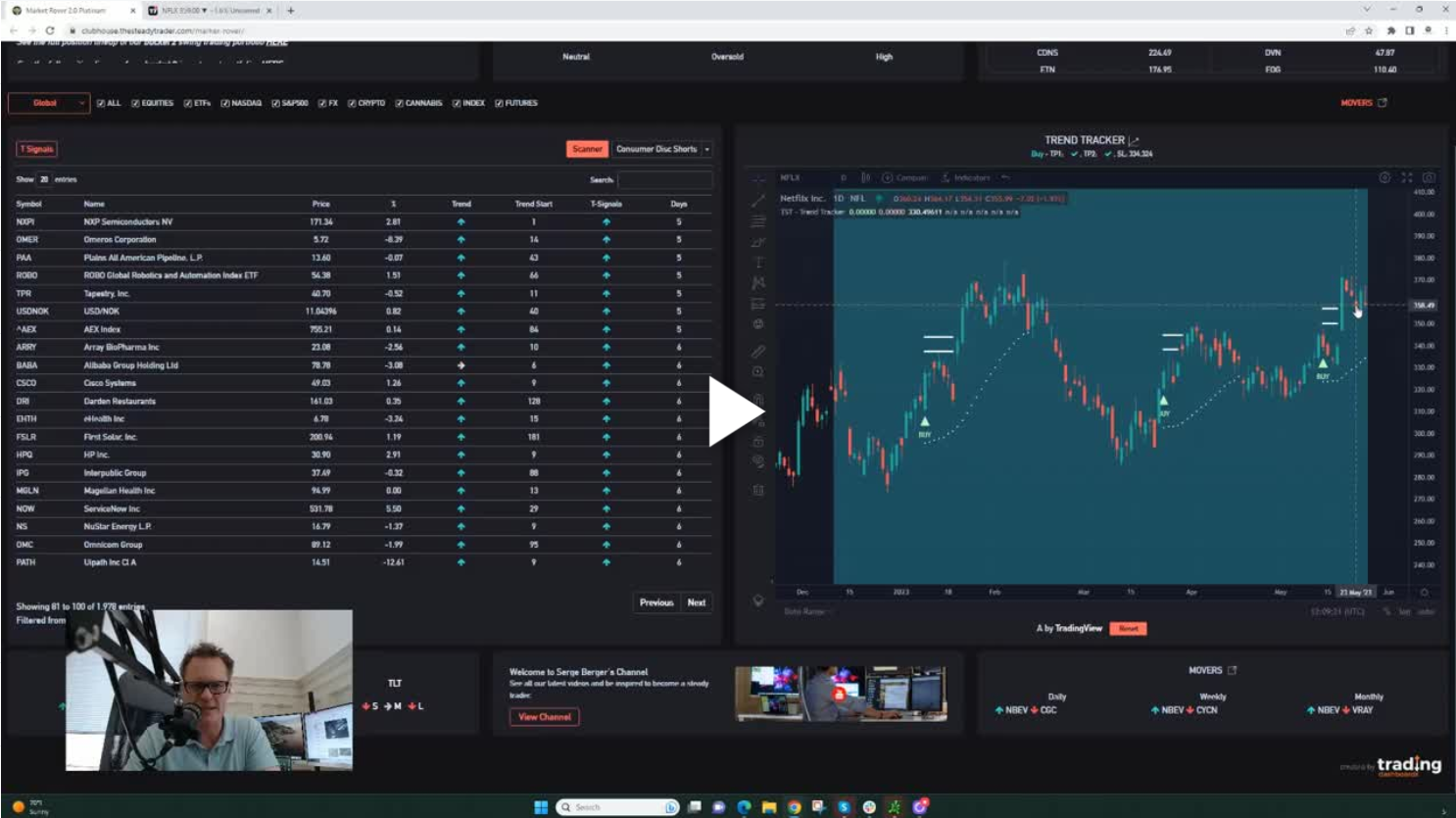Select the trend line drawing tool
The image size is (1456, 818).
[758, 201]
